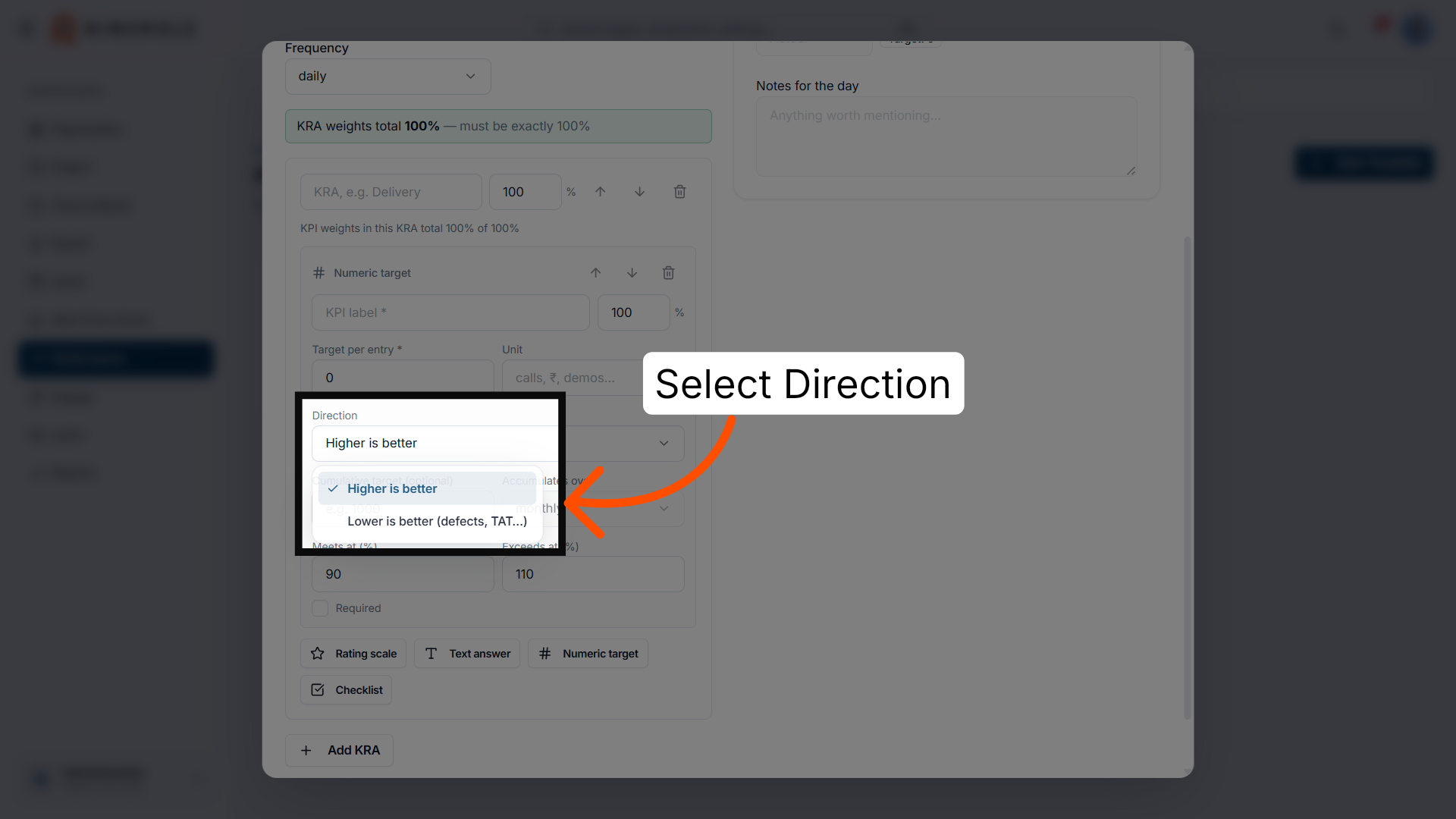Move the Numeric target KPI down
Screen dimensions: 1456x819
[x=632, y=273]
